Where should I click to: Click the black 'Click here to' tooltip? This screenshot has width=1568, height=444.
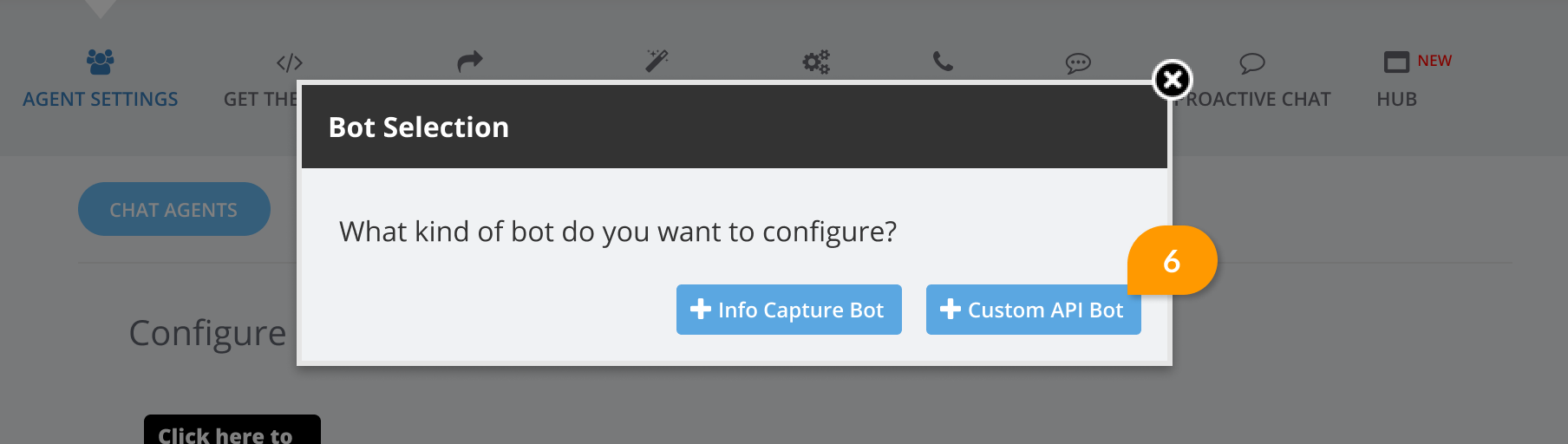point(232,430)
